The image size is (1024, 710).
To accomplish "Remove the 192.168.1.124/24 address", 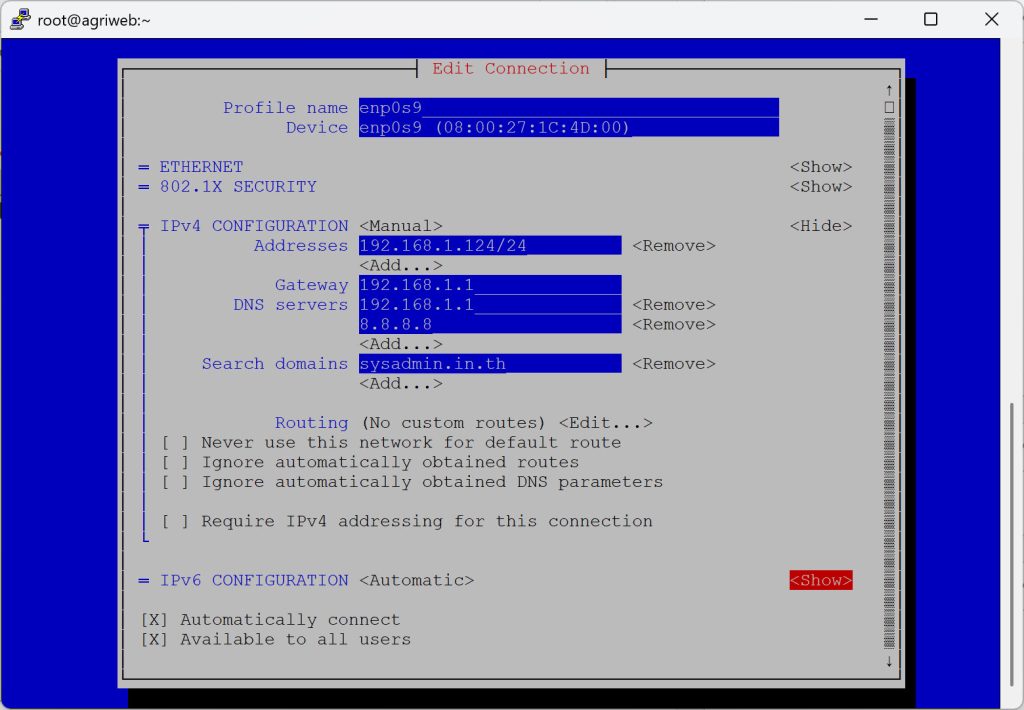I will 673,246.
